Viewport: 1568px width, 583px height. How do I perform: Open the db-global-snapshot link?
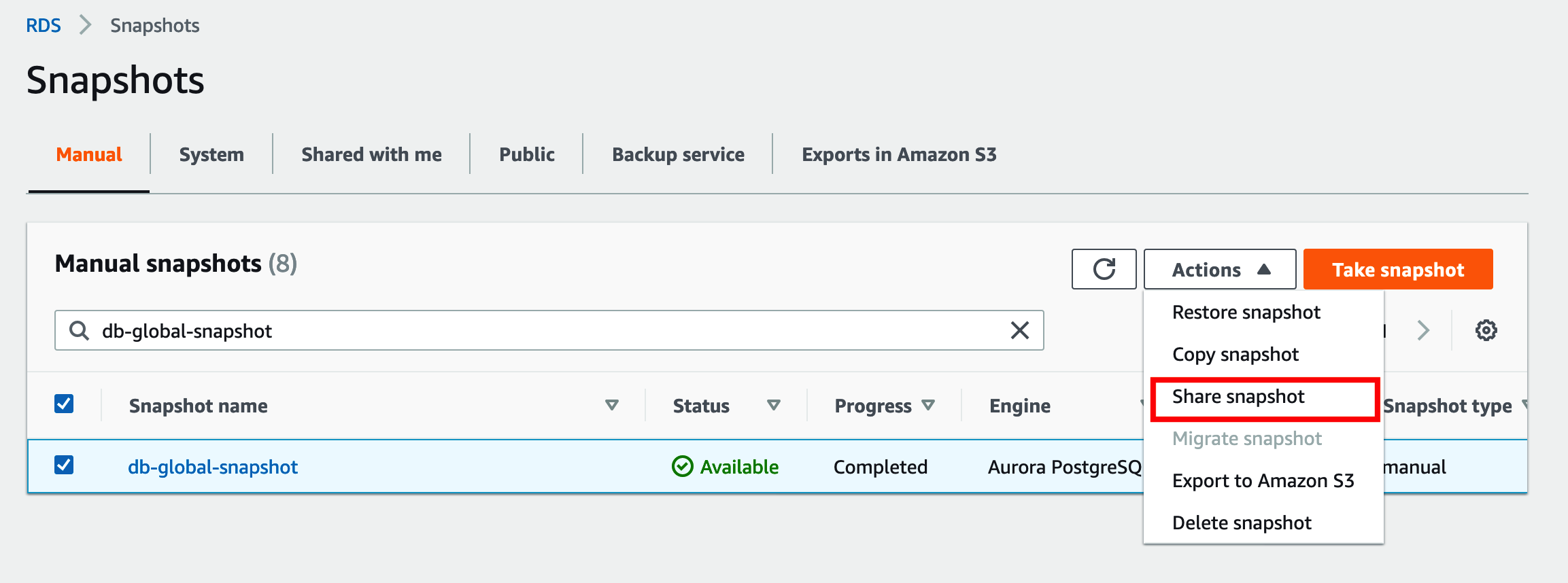(213, 467)
